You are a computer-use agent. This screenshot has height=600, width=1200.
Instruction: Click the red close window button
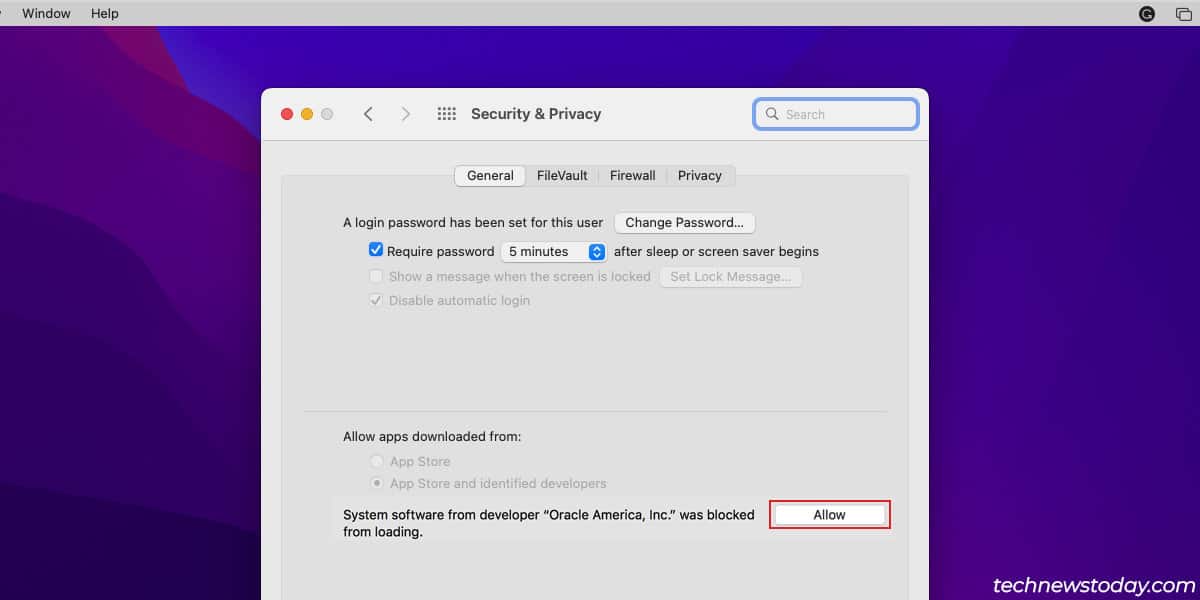click(287, 114)
